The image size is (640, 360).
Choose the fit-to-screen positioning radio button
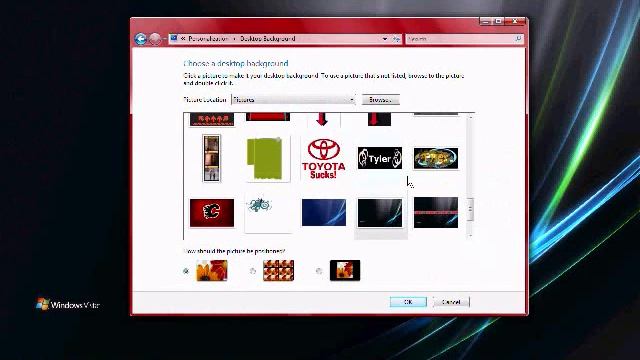coord(186,271)
